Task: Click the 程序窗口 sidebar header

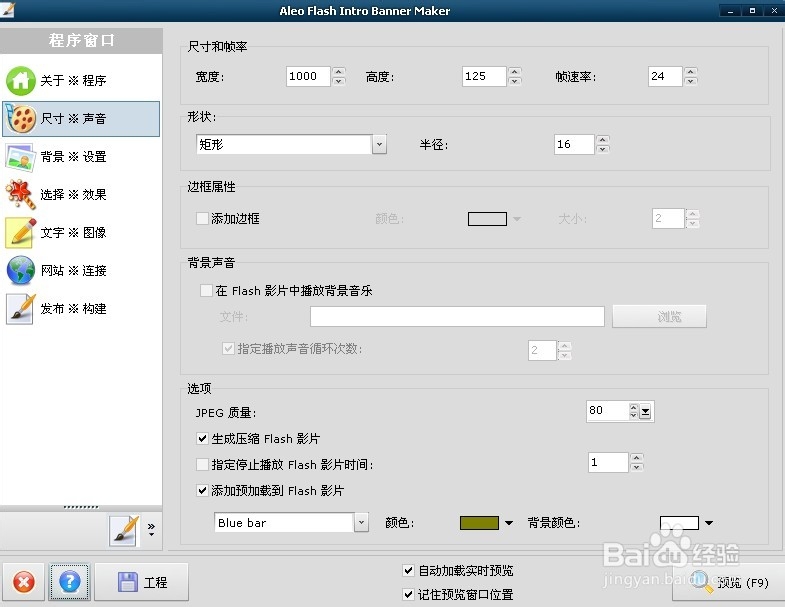Action: pyautogui.click(x=81, y=41)
